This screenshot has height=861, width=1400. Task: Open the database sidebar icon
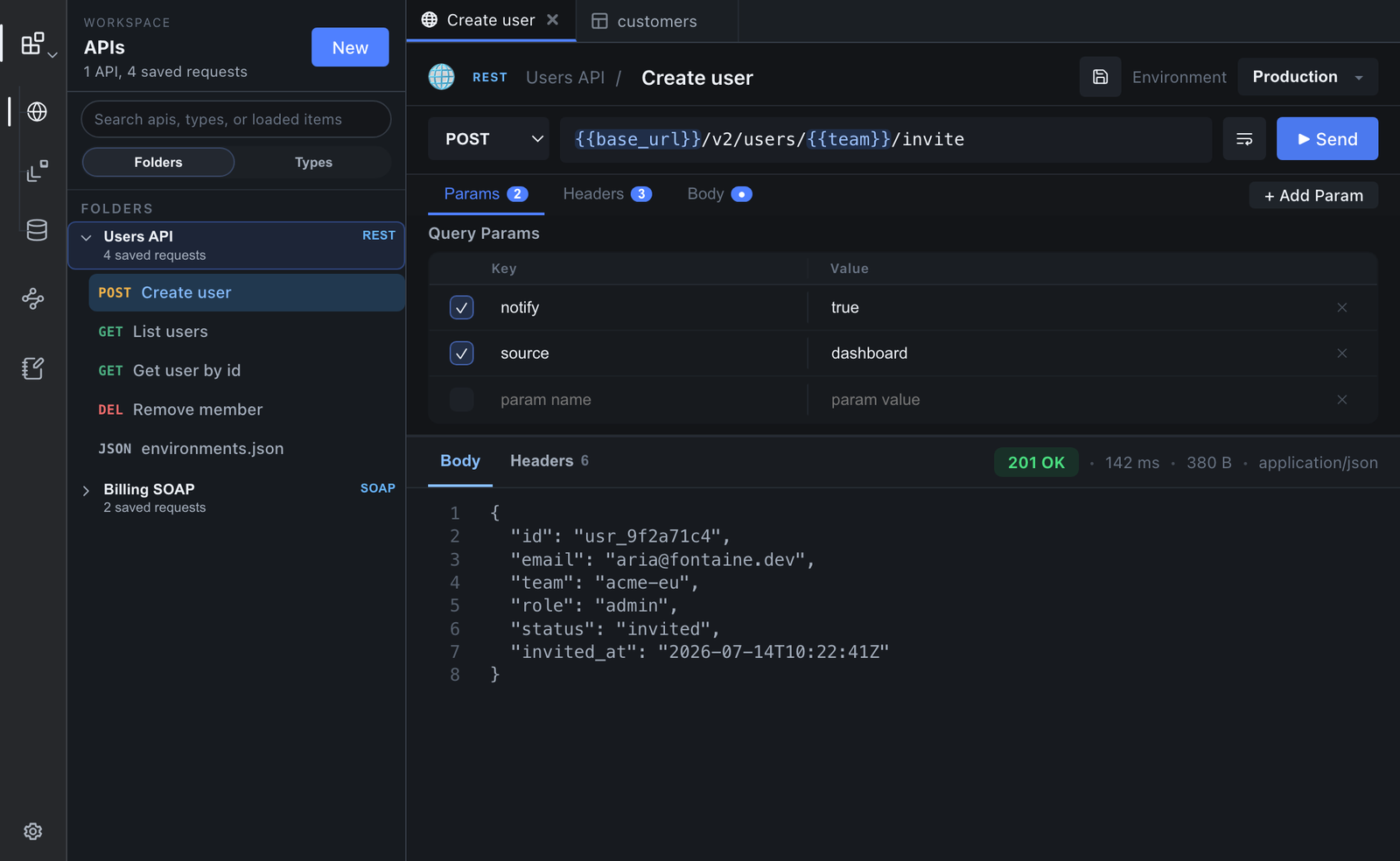pyautogui.click(x=37, y=230)
